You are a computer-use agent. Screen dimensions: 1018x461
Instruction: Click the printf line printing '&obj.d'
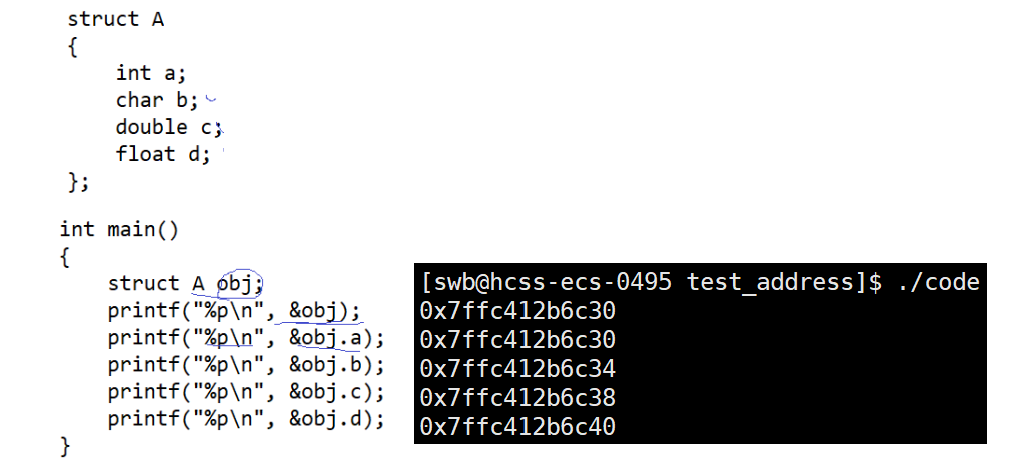pyautogui.click(x=246, y=419)
